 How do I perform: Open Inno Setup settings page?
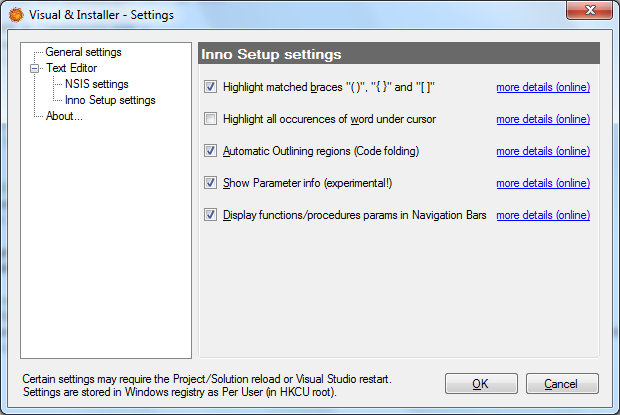[110, 100]
